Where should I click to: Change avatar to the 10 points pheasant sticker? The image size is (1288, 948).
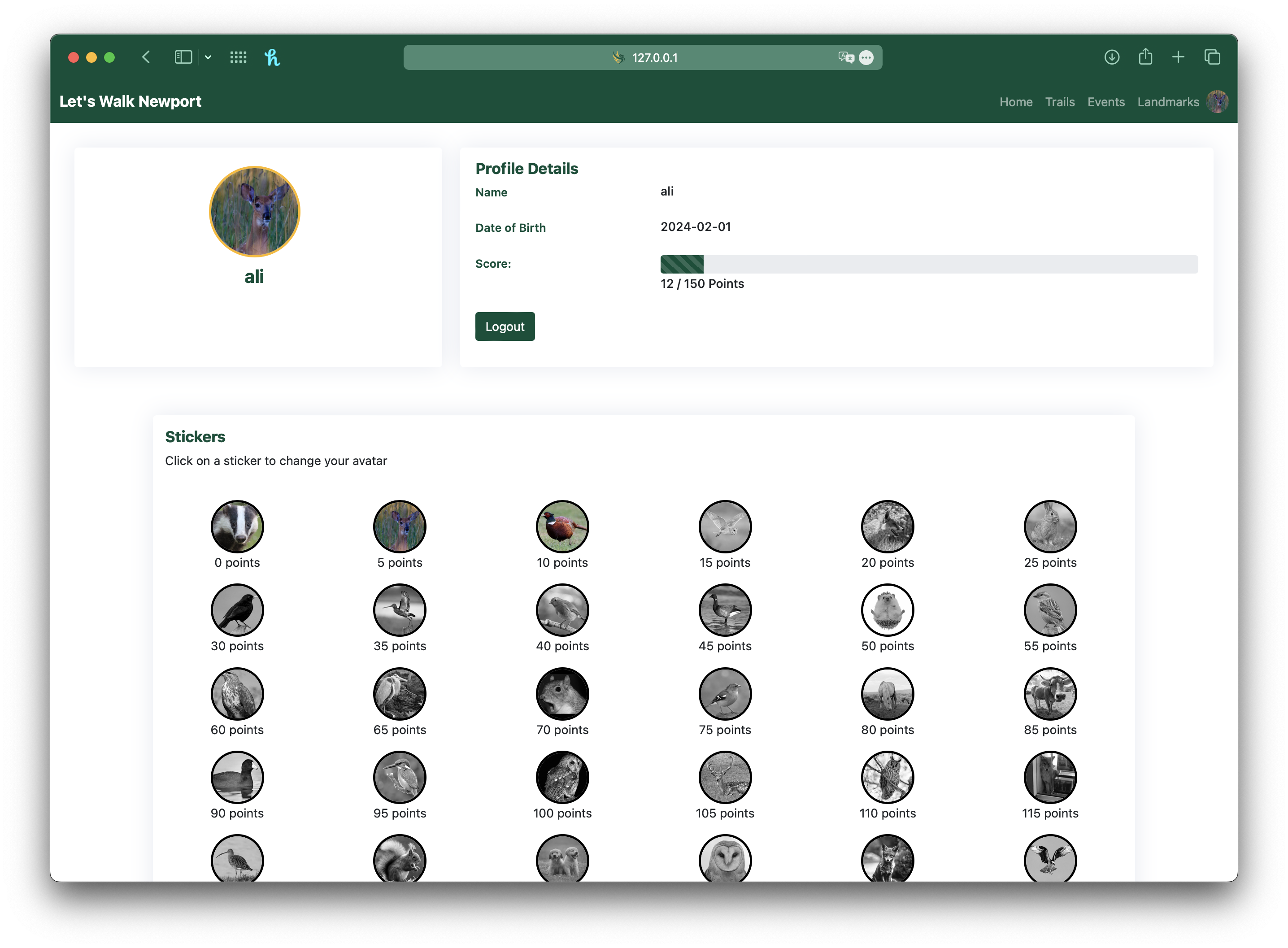(562, 526)
